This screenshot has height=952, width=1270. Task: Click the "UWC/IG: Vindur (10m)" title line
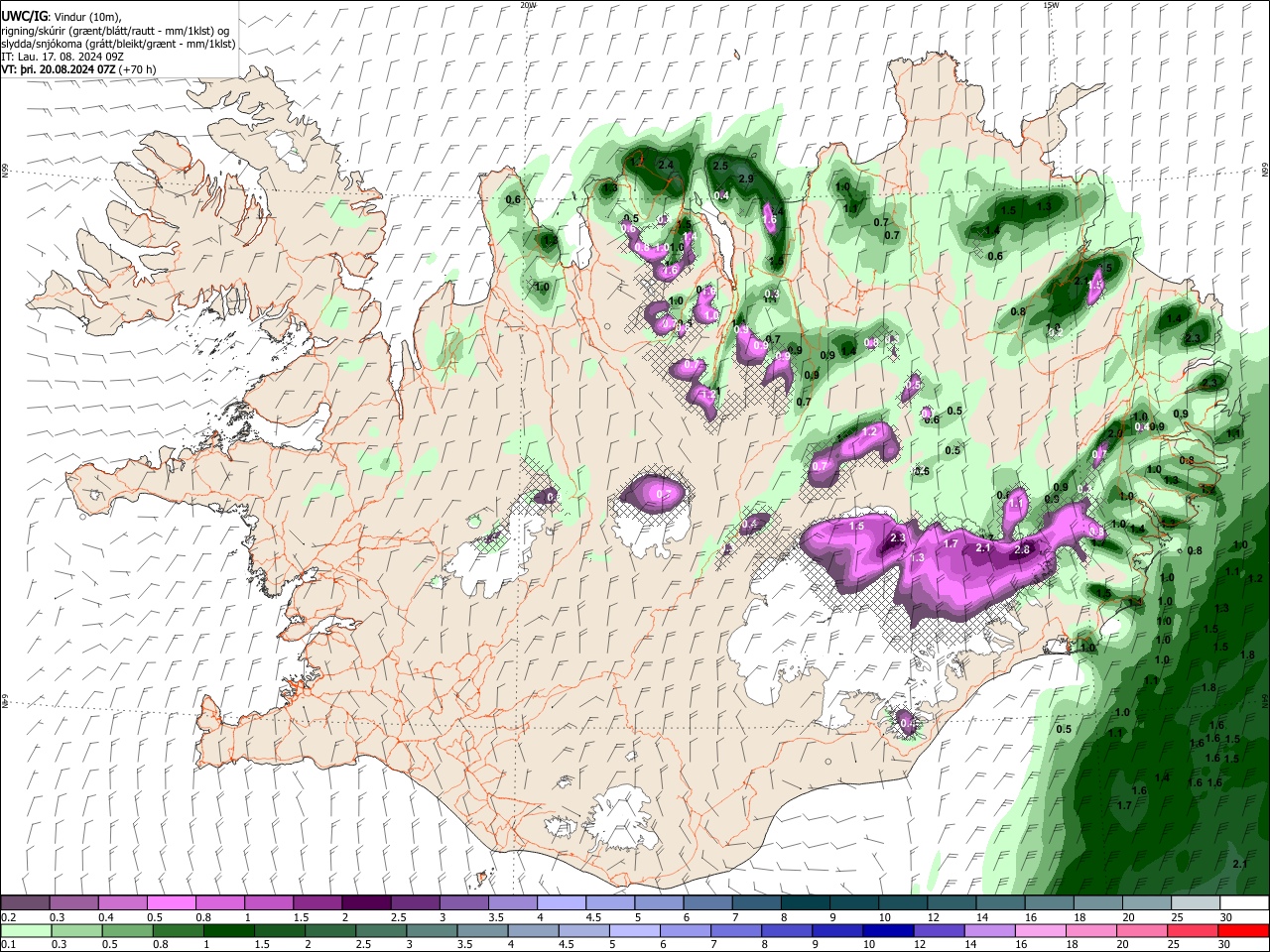tap(62, 17)
